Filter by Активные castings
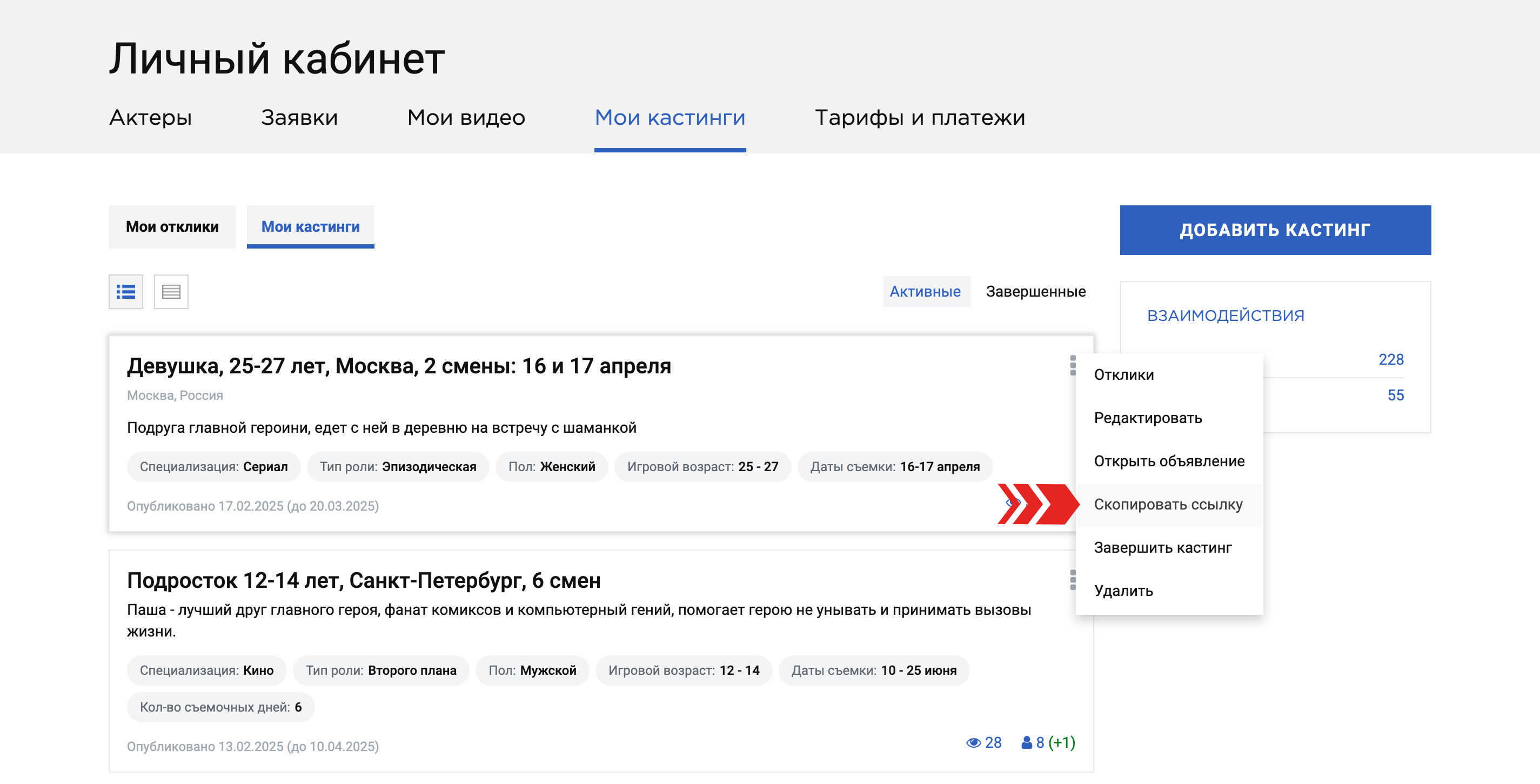The height and width of the screenshot is (784, 1540). pyautogui.click(x=926, y=292)
